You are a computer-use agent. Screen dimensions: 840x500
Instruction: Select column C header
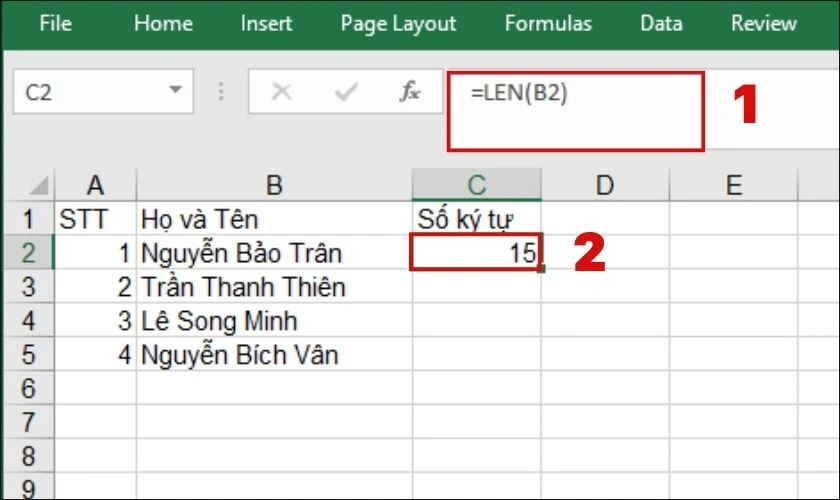[477, 185]
